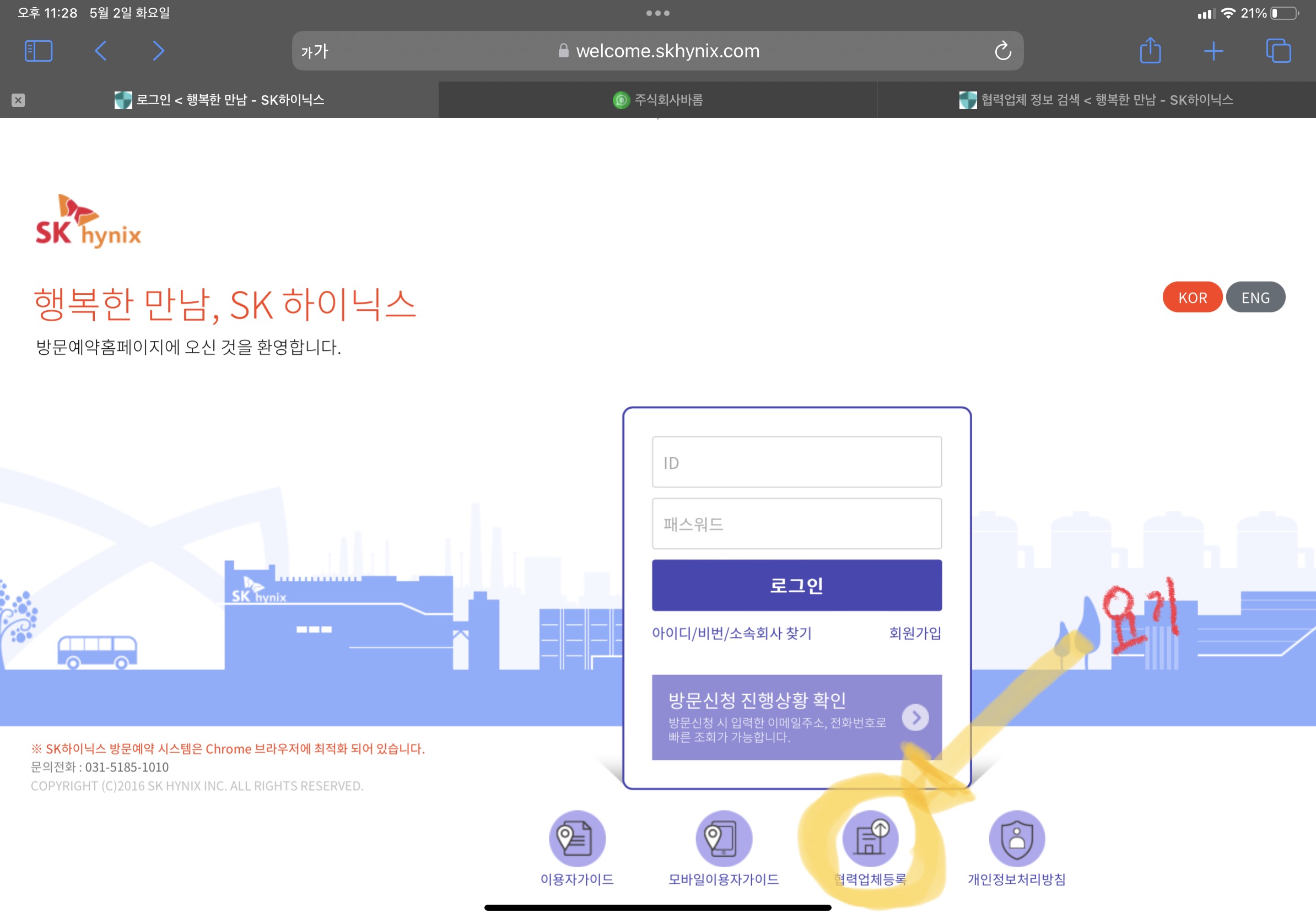Tap the 이용자가이드 text label
The height and width of the screenshot is (919, 1316).
[577, 879]
